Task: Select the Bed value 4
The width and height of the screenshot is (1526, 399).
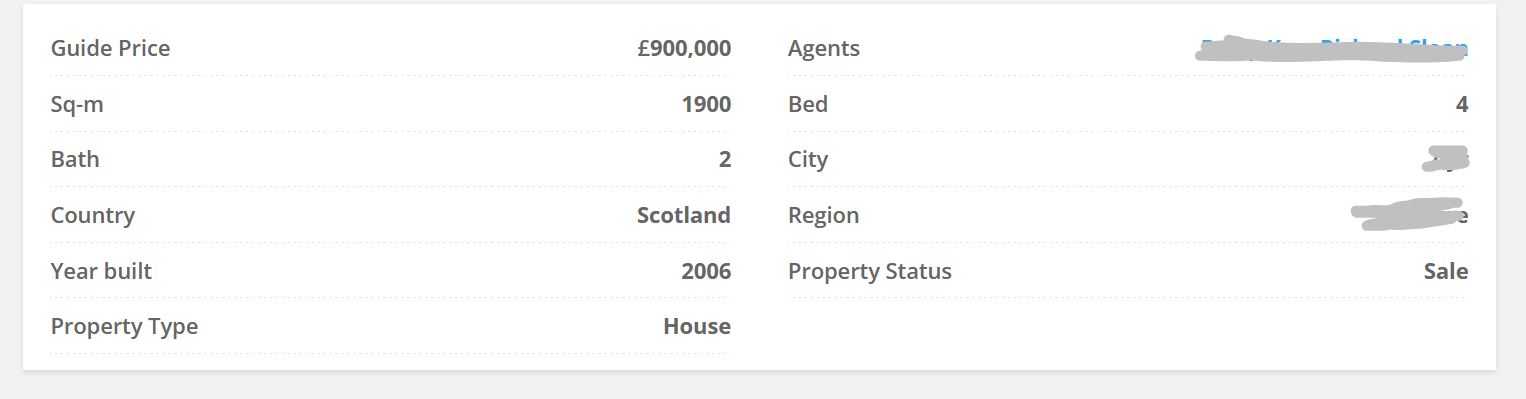Action: point(1462,104)
